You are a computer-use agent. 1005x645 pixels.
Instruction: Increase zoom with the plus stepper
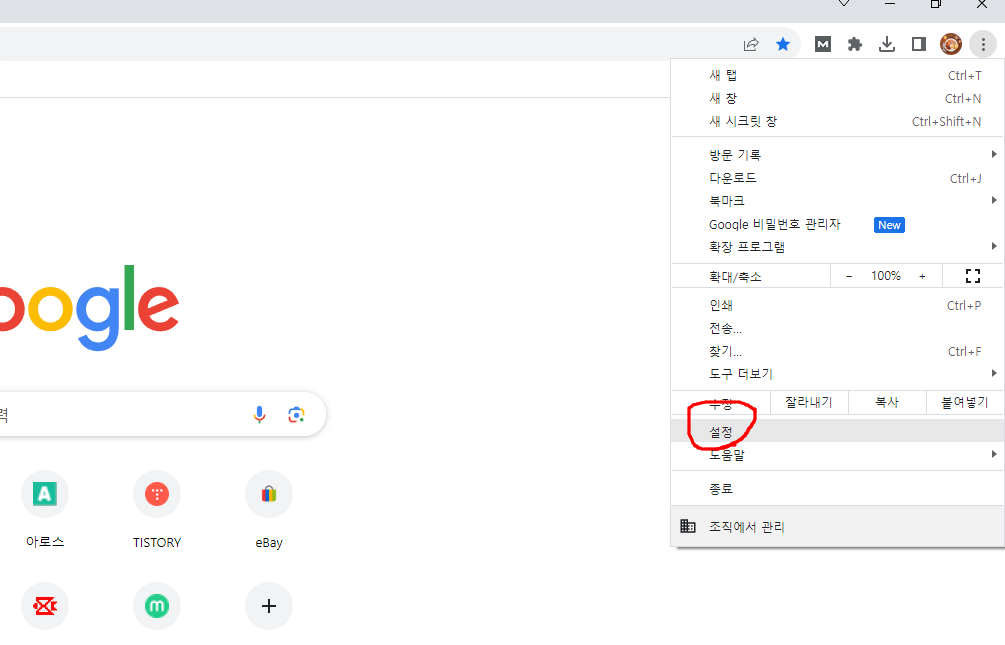pyautogui.click(x=922, y=275)
